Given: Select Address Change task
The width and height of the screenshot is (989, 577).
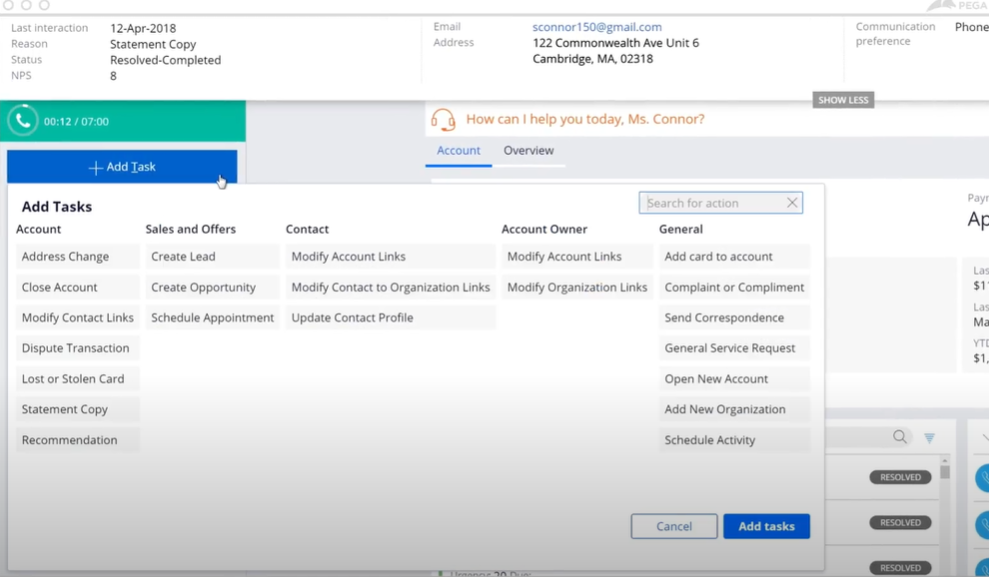Looking at the screenshot, I should pyautogui.click(x=78, y=256).
